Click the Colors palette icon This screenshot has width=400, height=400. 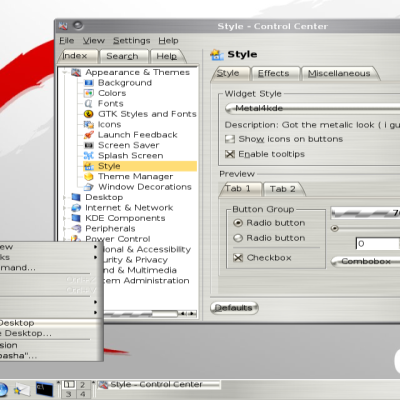(89, 93)
